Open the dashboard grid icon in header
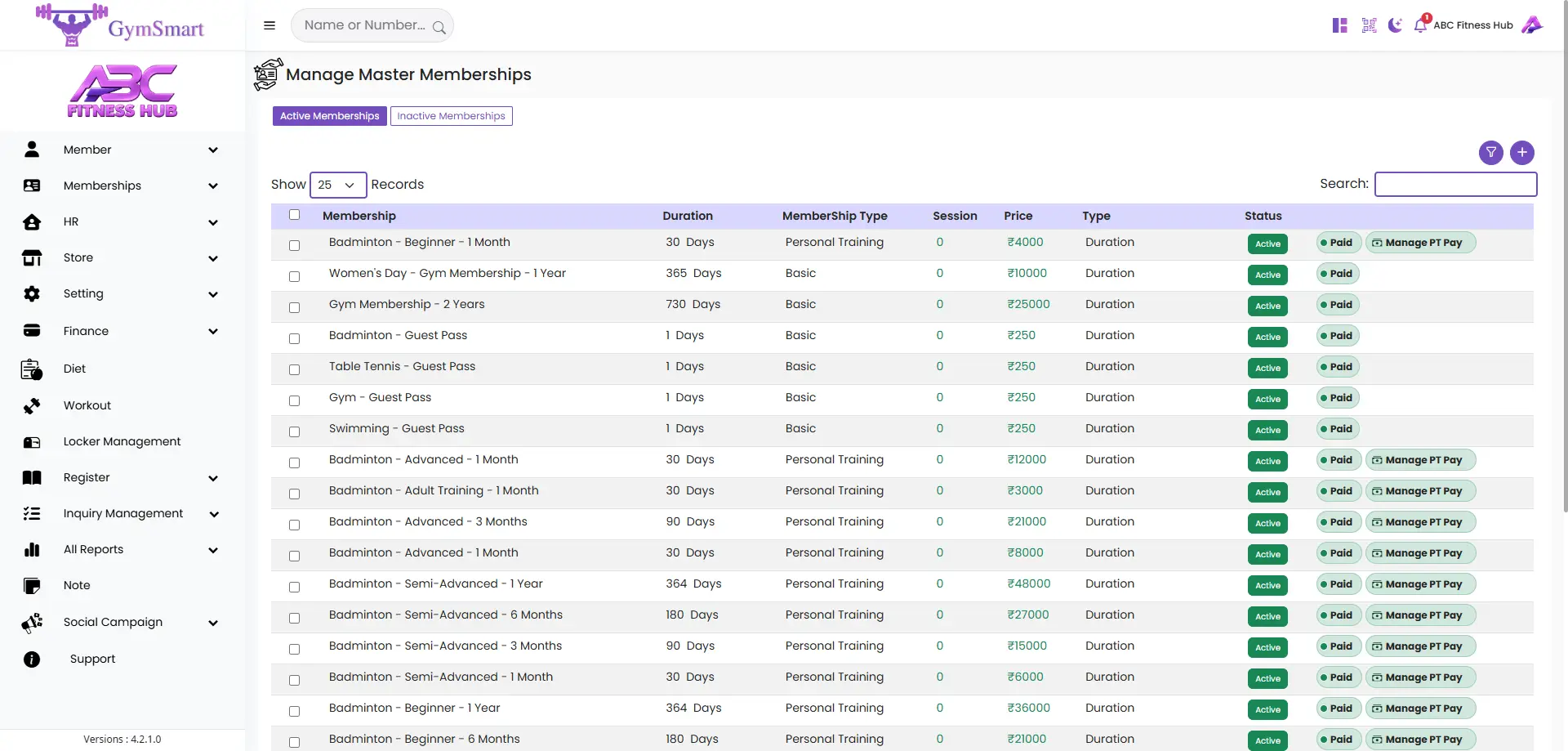This screenshot has width=1568, height=751. pos(1340,25)
